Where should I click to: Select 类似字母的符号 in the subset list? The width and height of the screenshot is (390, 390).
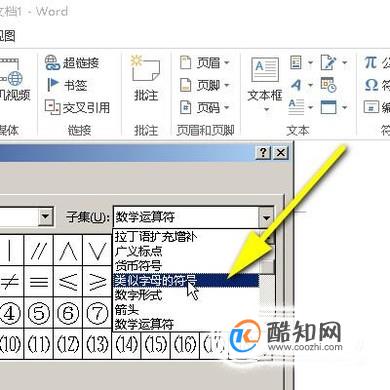(x=186, y=280)
